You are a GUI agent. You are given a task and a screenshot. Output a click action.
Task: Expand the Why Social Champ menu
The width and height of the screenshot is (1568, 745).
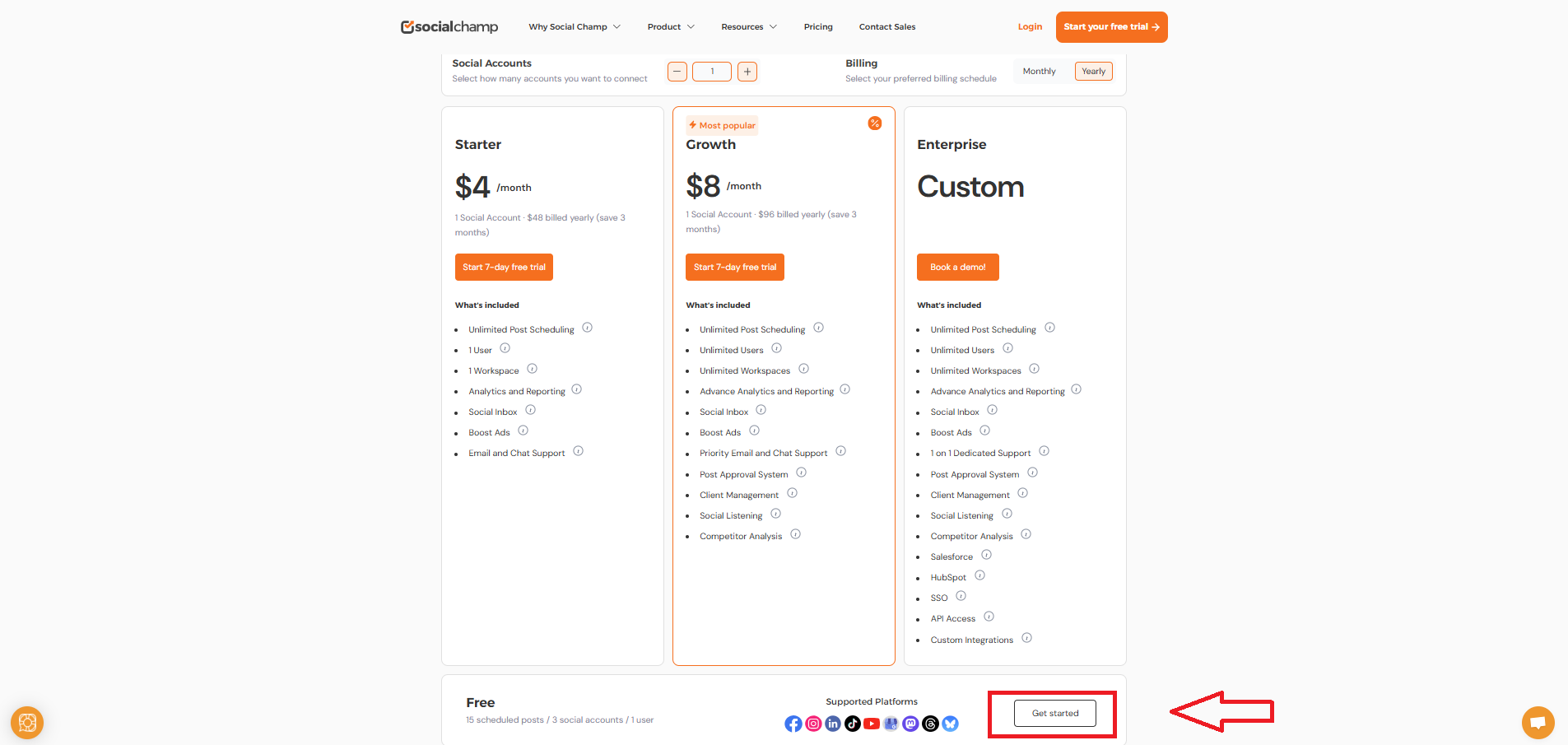coord(575,27)
